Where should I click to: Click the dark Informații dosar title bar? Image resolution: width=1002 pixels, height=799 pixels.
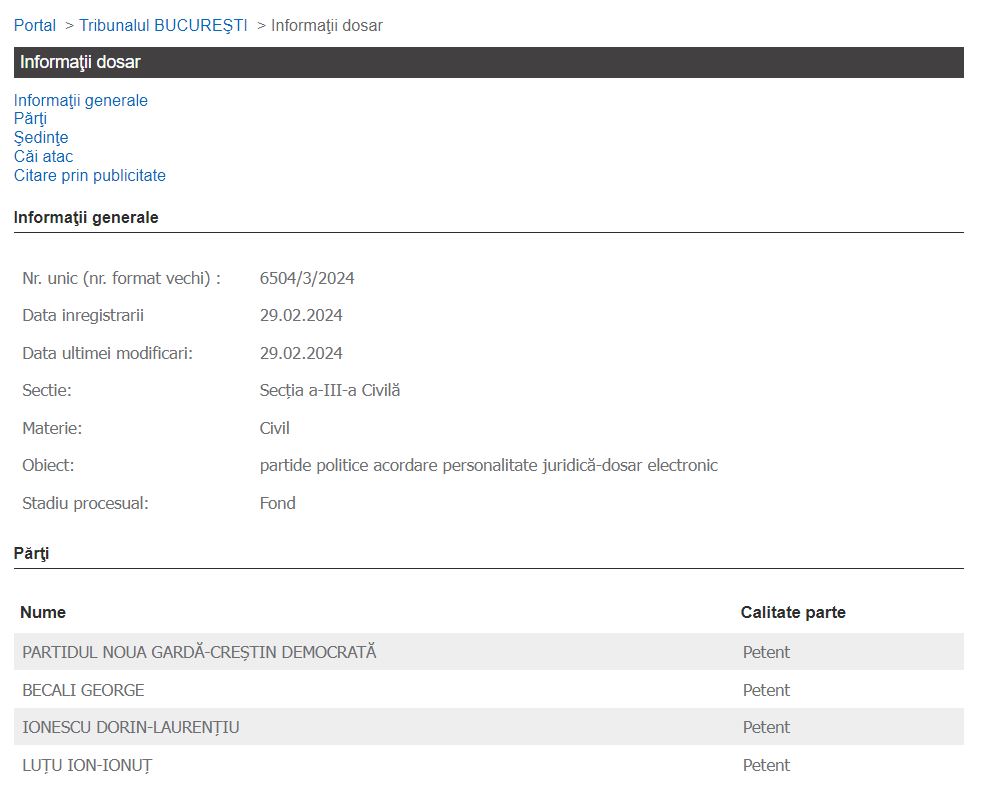488,62
